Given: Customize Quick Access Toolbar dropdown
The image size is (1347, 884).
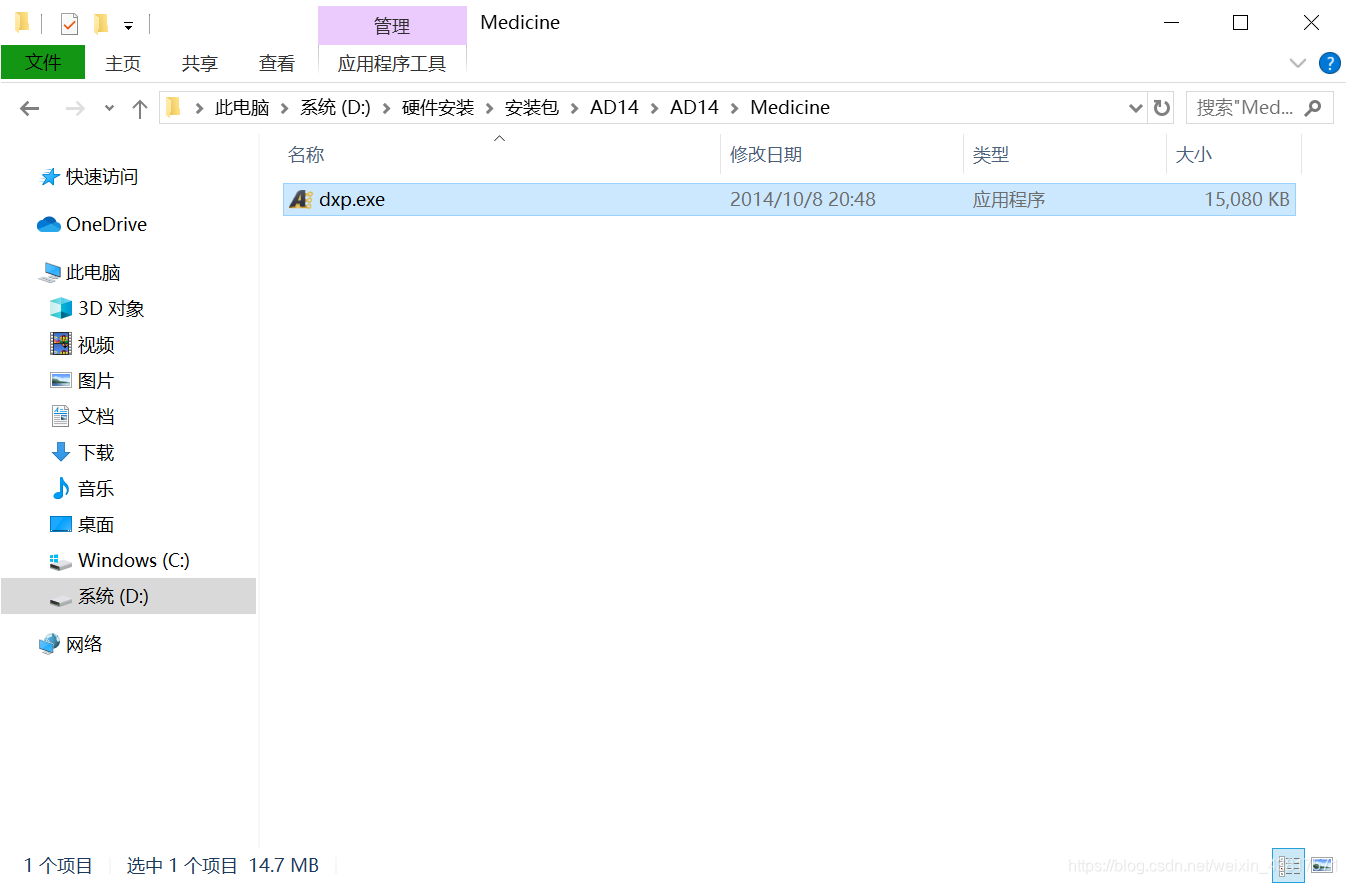Looking at the screenshot, I should (128, 25).
